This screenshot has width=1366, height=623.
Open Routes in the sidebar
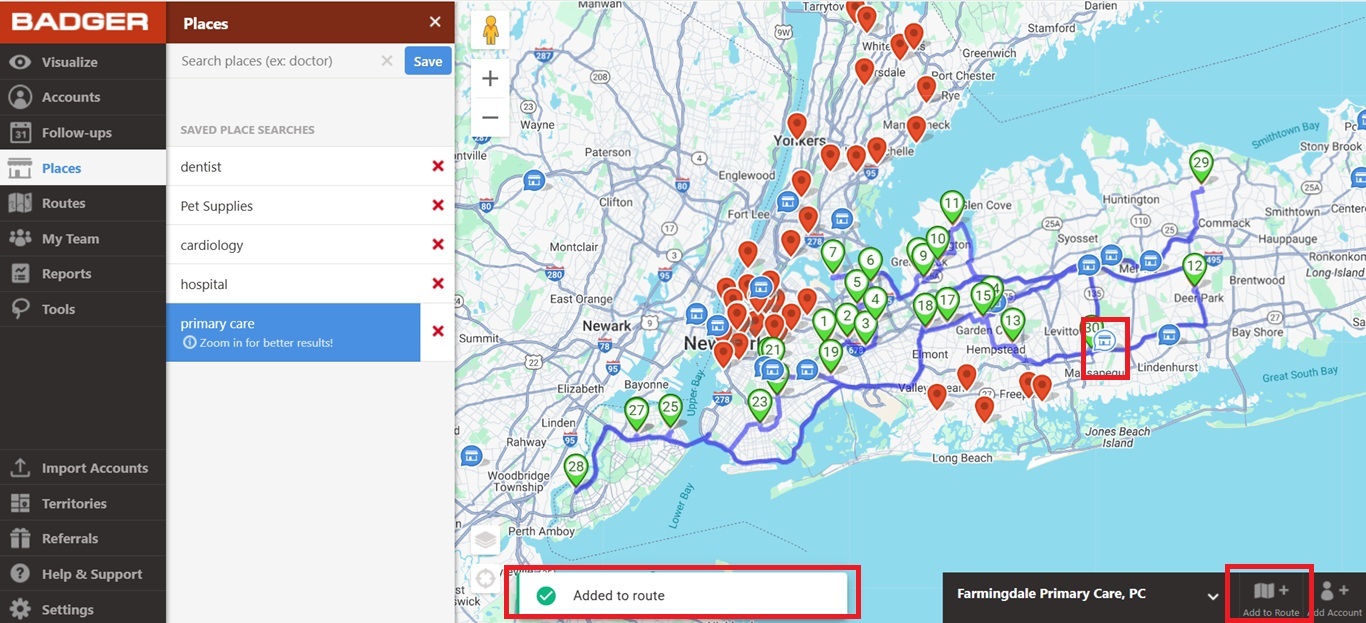coord(83,203)
